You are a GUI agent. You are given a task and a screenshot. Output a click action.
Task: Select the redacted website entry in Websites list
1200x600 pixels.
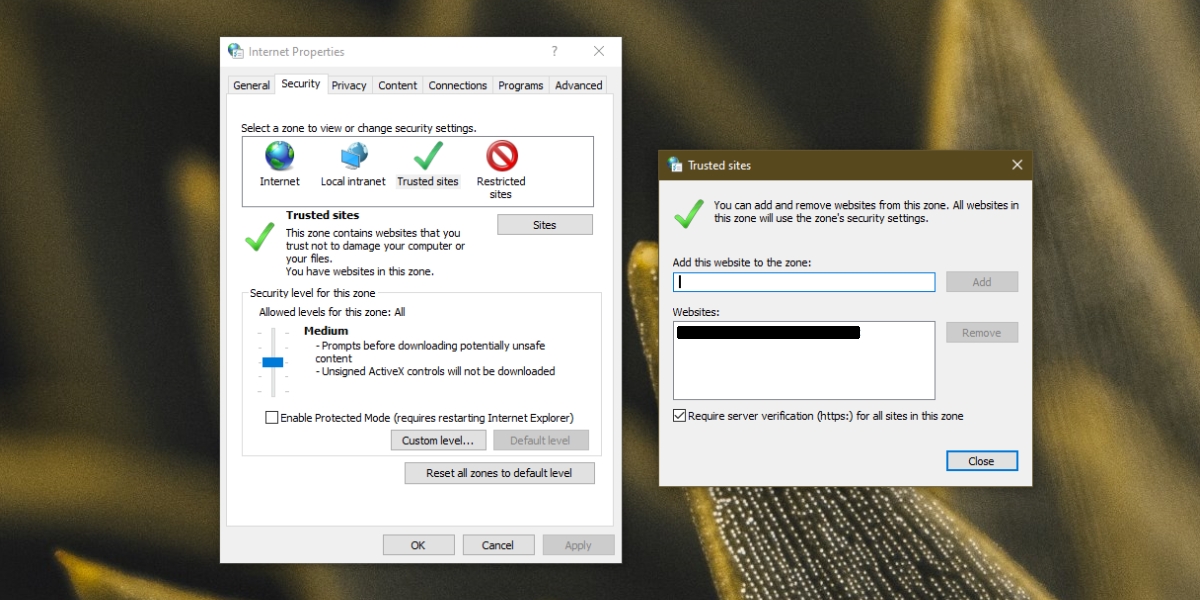[768, 332]
